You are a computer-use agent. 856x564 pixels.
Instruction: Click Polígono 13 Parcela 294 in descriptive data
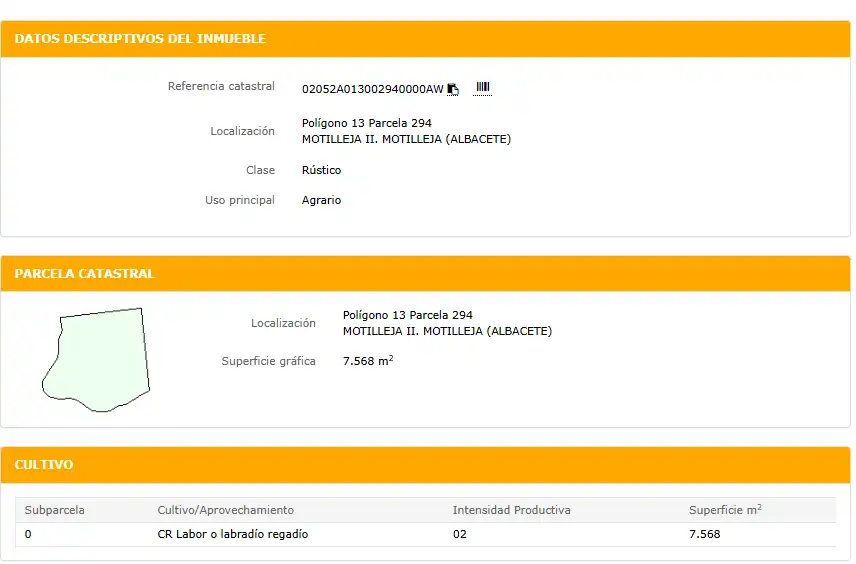pyautogui.click(x=366, y=123)
